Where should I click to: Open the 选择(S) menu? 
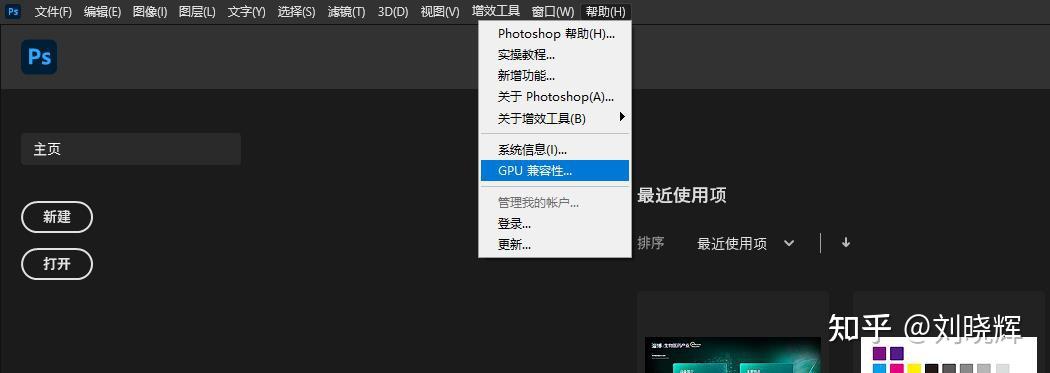coord(297,12)
